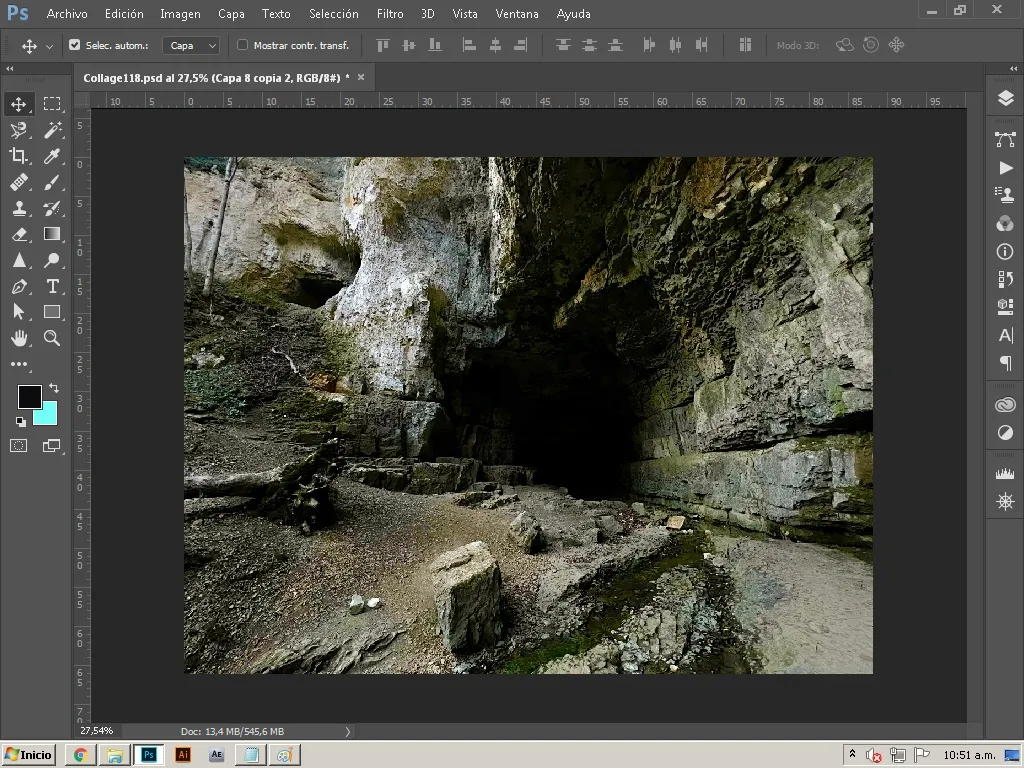Viewport: 1024px width, 768px height.
Task: Open Google Chrome from the taskbar
Action: (81, 755)
